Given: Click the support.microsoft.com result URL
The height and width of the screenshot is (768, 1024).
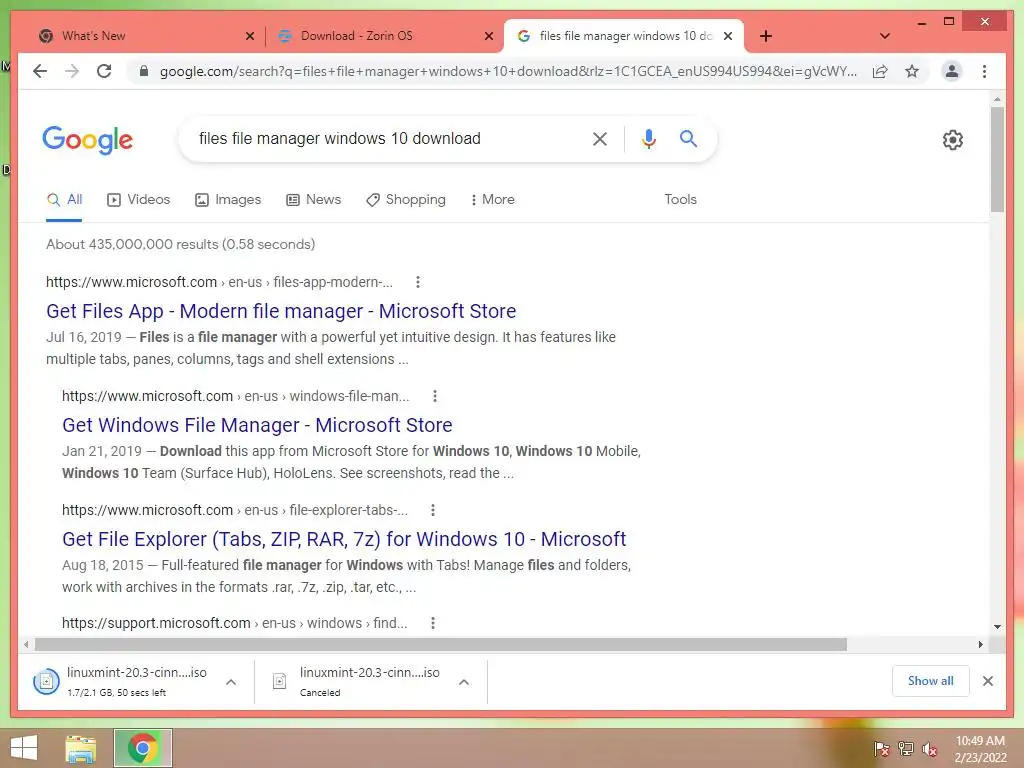Looking at the screenshot, I should 234,623.
